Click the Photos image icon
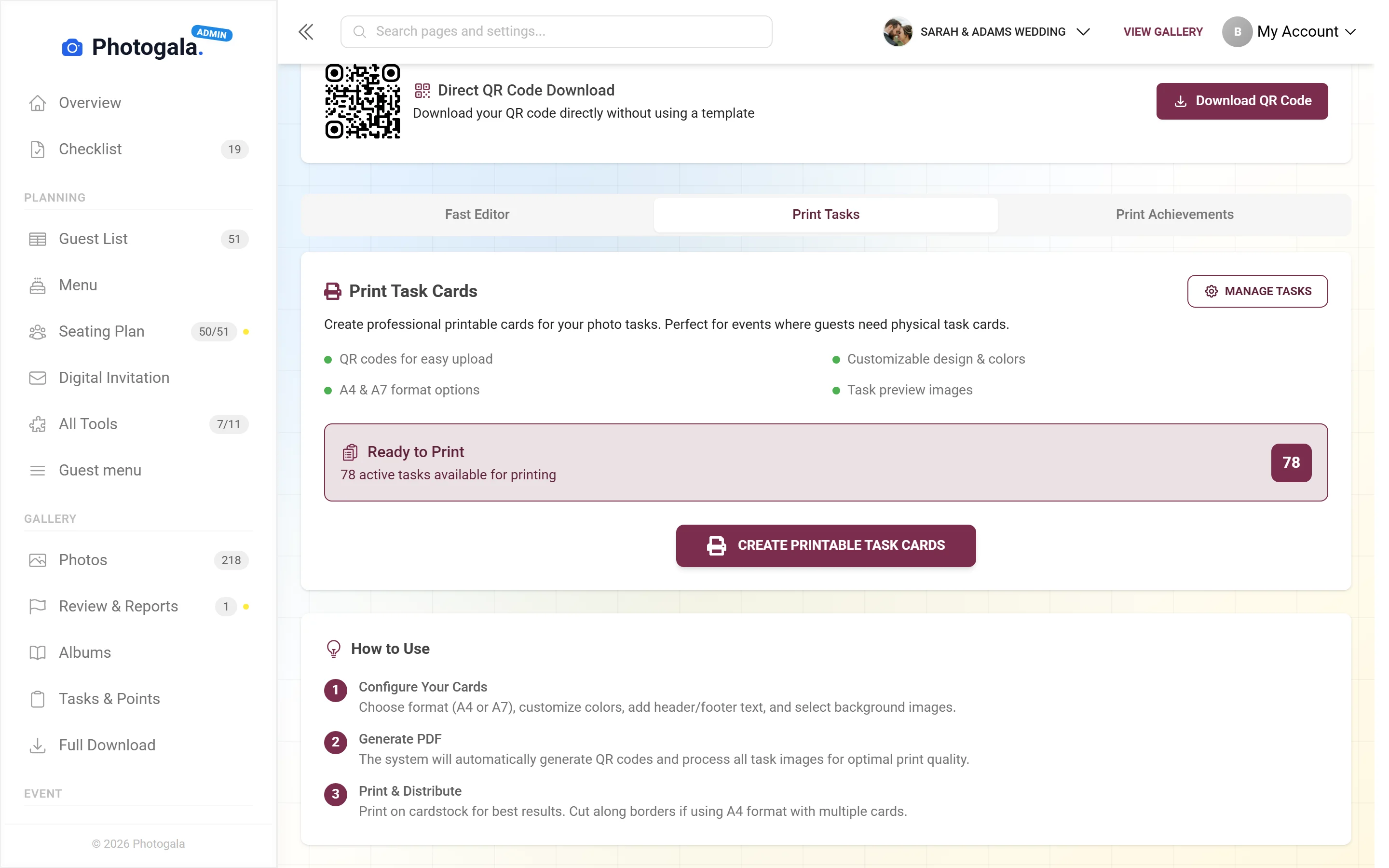 [x=37, y=560]
